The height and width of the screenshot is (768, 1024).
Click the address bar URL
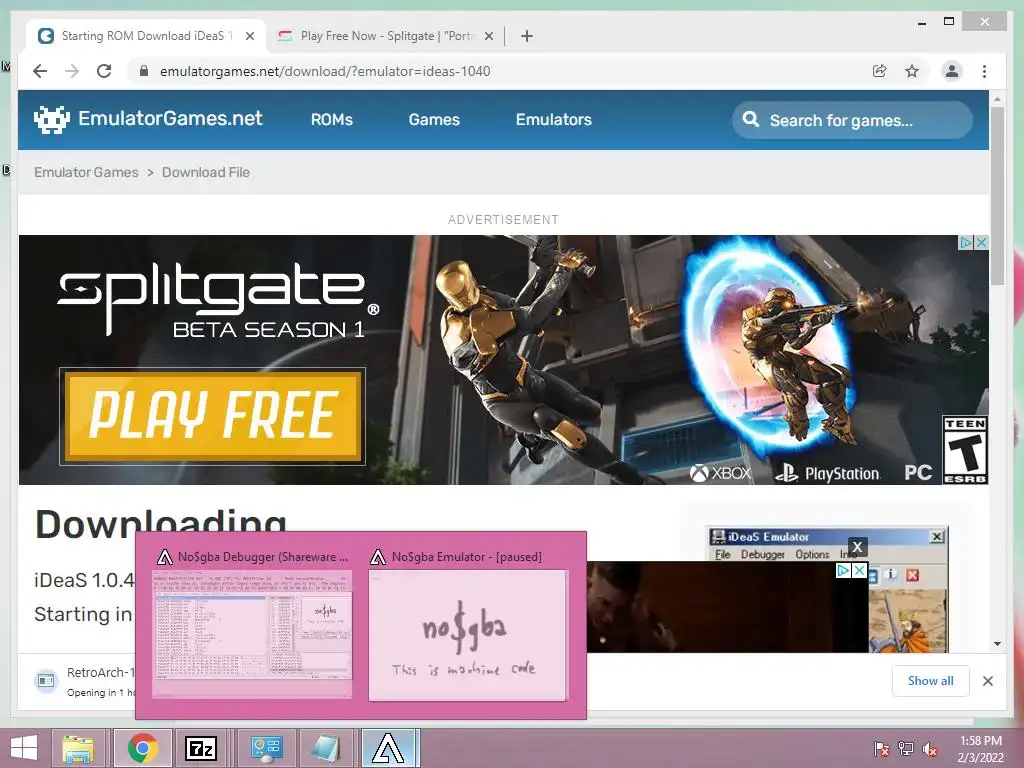(325, 71)
